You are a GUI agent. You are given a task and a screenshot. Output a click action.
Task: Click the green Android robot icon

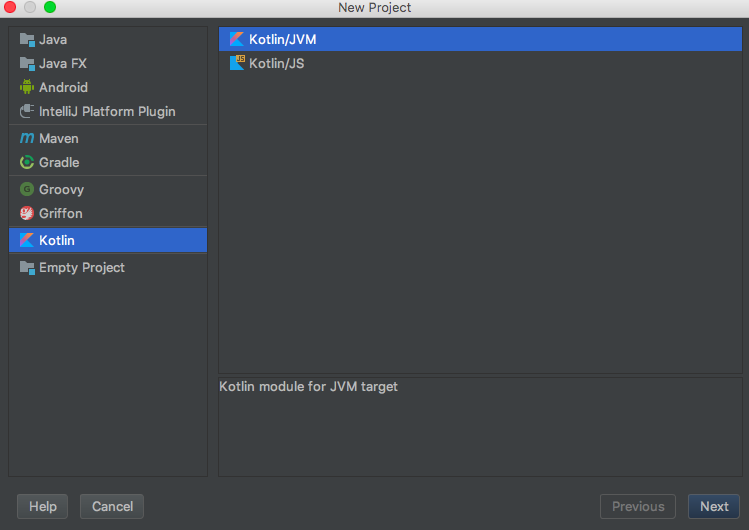[27, 87]
